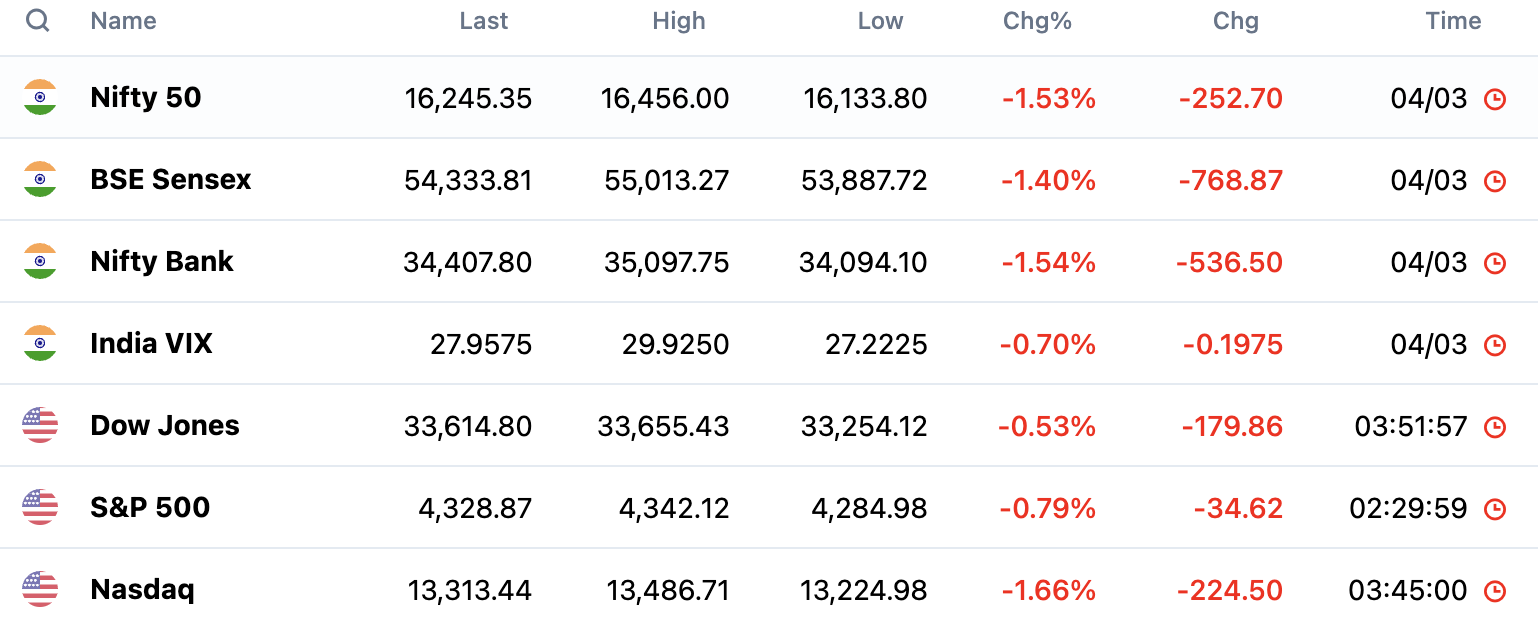Open the Dow Jones index link
The width and height of the screenshot is (1540, 624).
tap(165, 425)
